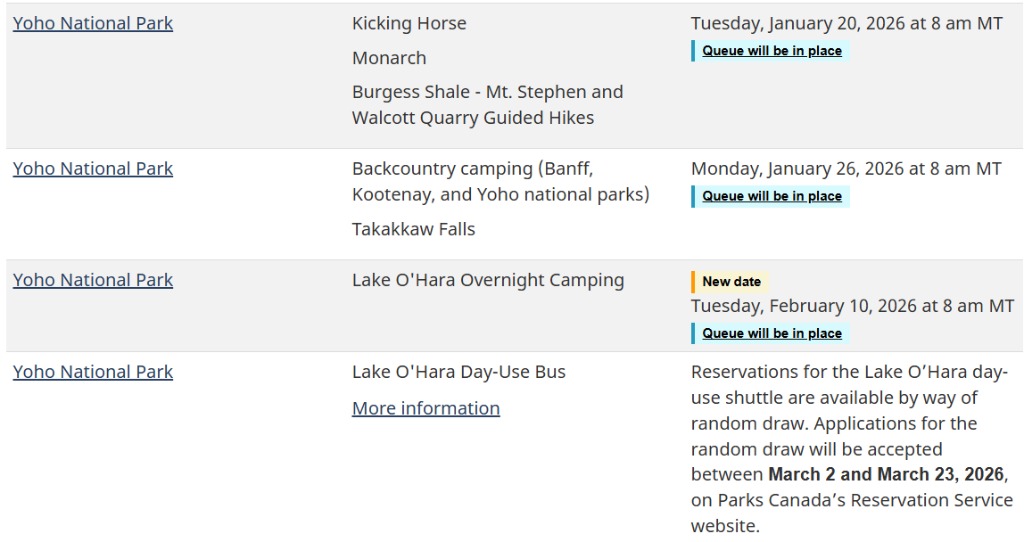Open More information link for Day-Use Bus
The image size is (1024, 542).
(426, 408)
